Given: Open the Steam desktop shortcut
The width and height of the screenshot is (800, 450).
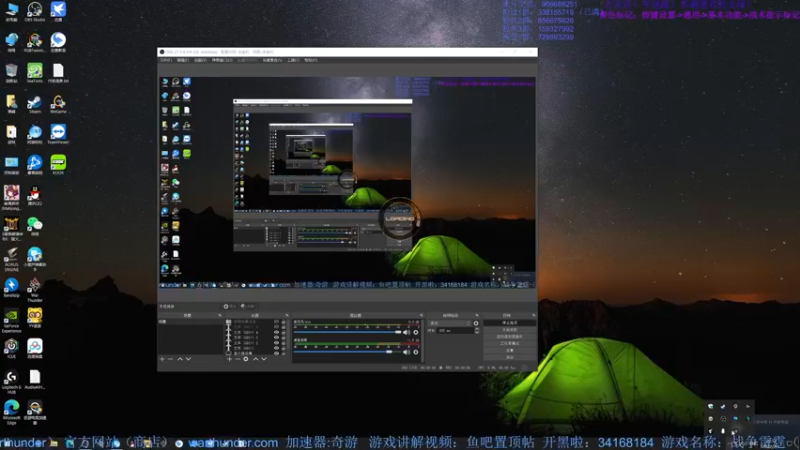Looking at the screenshot, I should pyautogui.click(x=35, y=105).
